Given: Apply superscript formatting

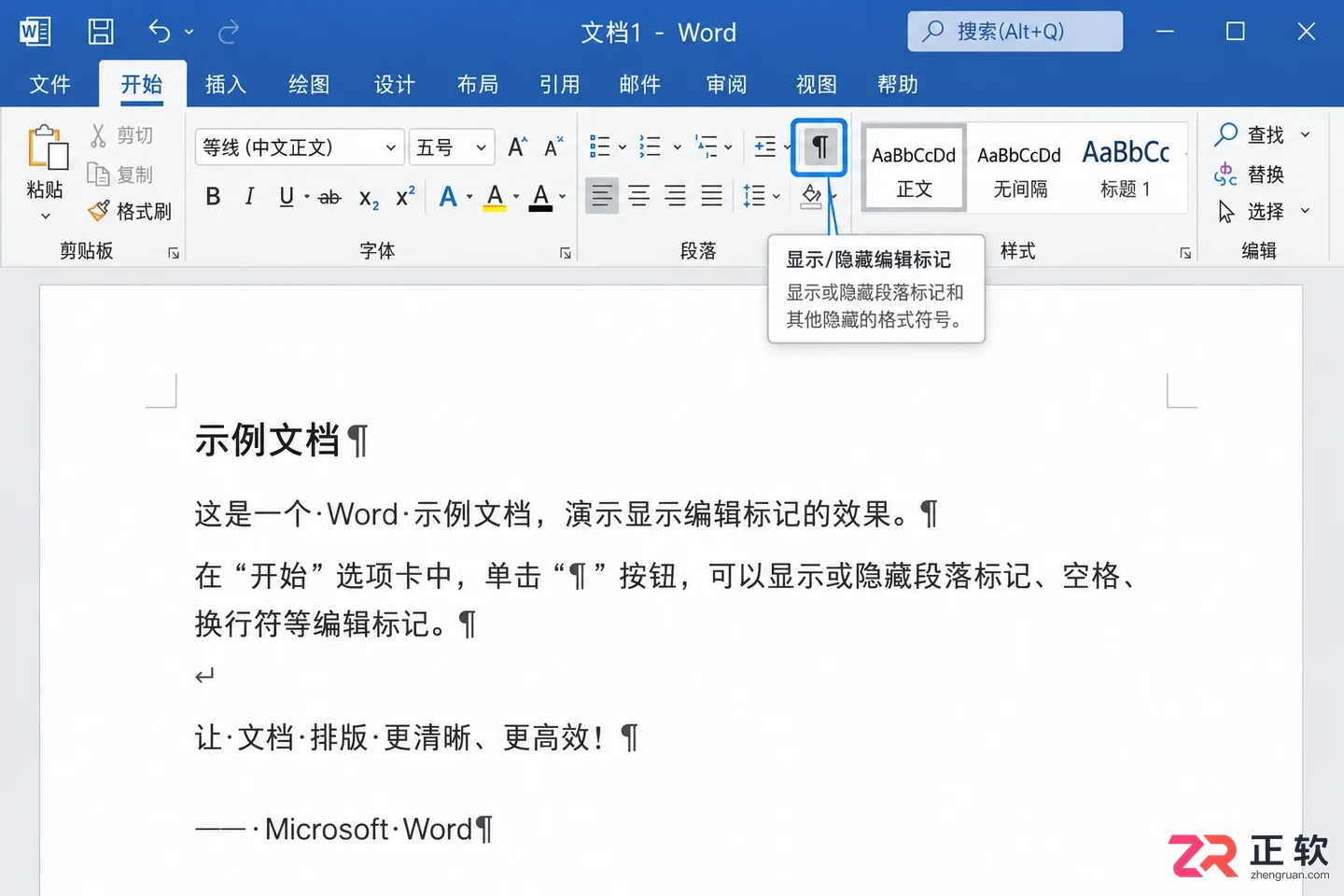Looking at the screenshot, I should tap(405, 196).
